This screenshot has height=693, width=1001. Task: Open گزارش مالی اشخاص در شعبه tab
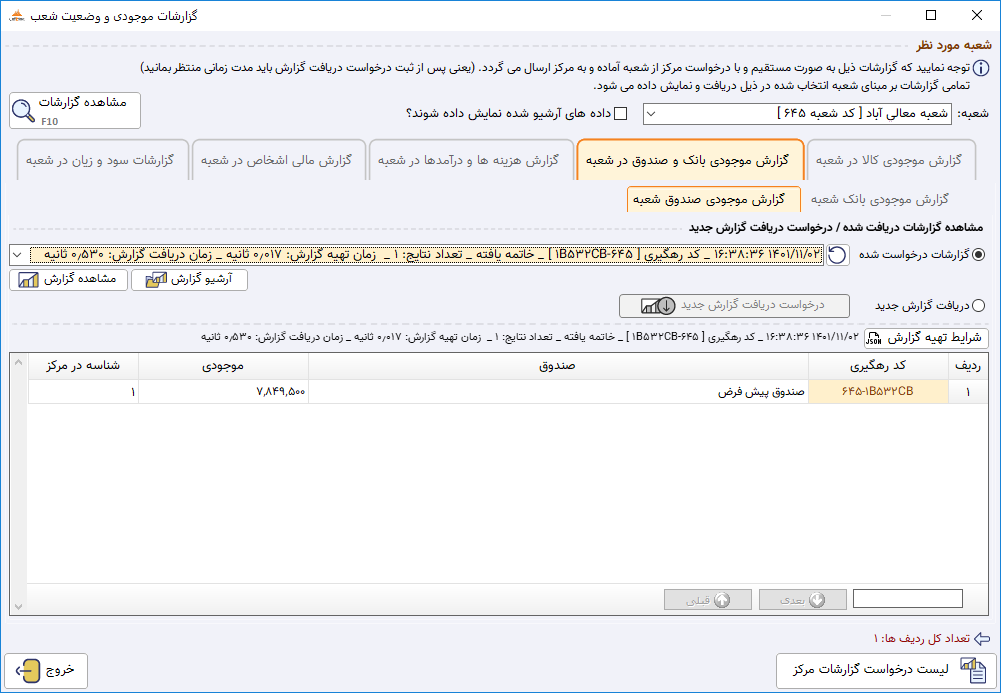pyautogui.click(x=278, y=160)
